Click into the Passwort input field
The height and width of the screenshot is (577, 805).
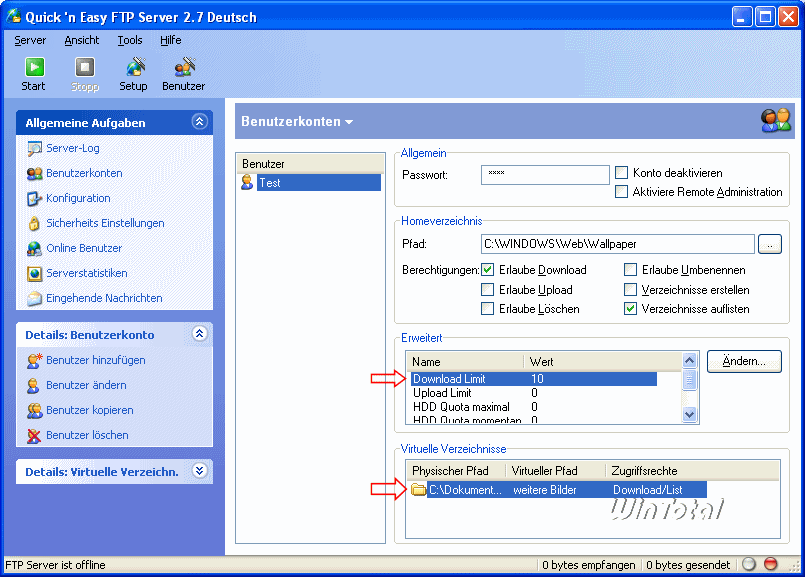[545, 175]
